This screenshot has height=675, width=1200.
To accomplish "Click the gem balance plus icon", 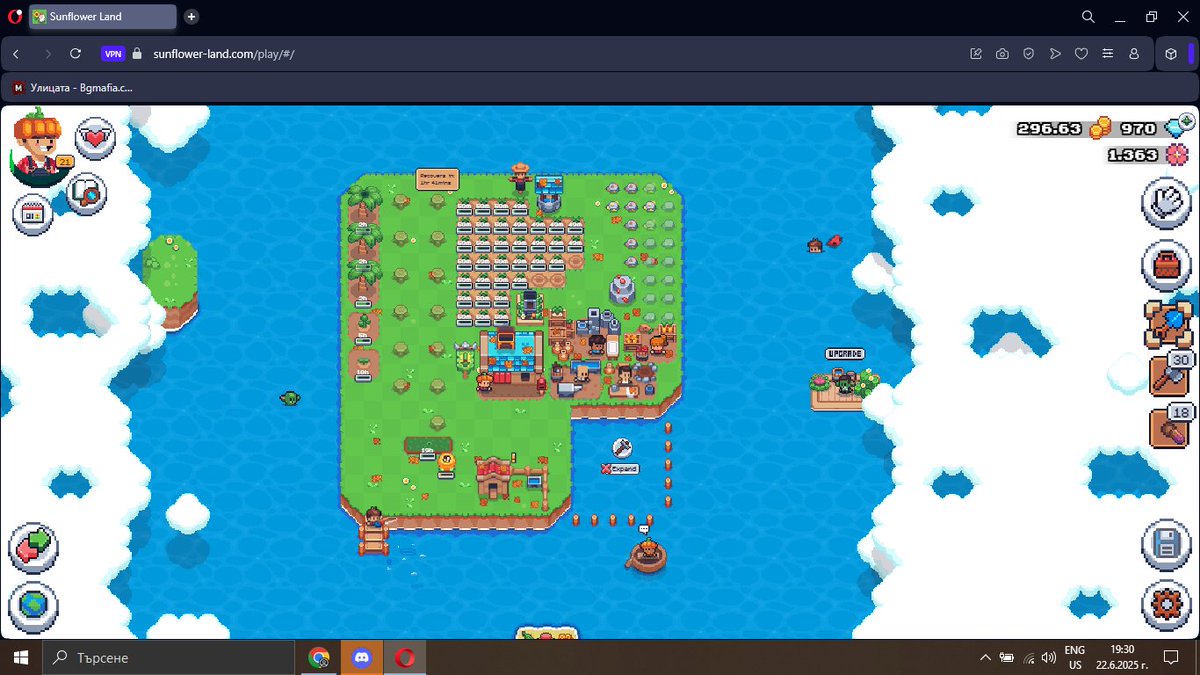I will 1187,122.
